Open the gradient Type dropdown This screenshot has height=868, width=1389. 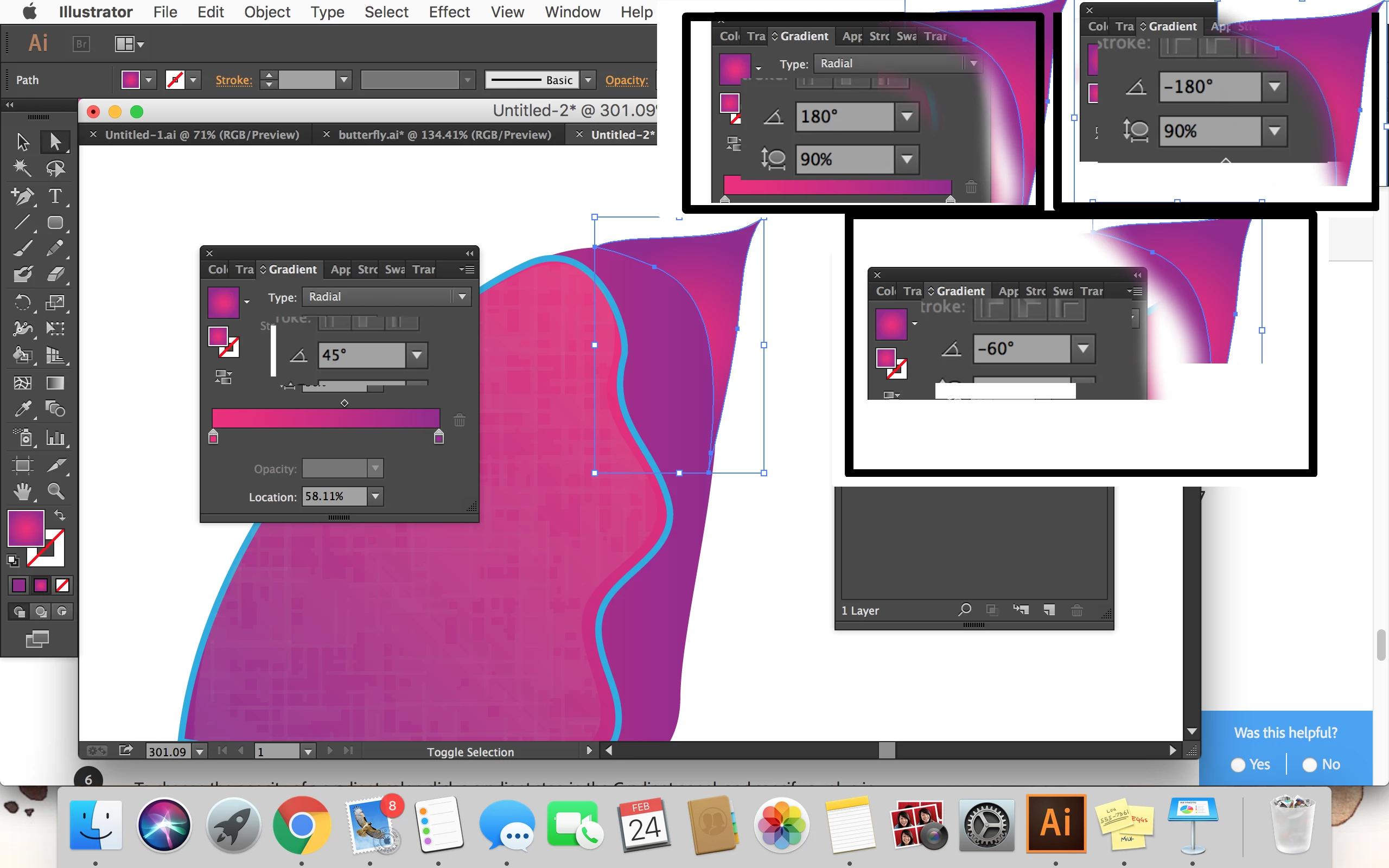[462, 297]
